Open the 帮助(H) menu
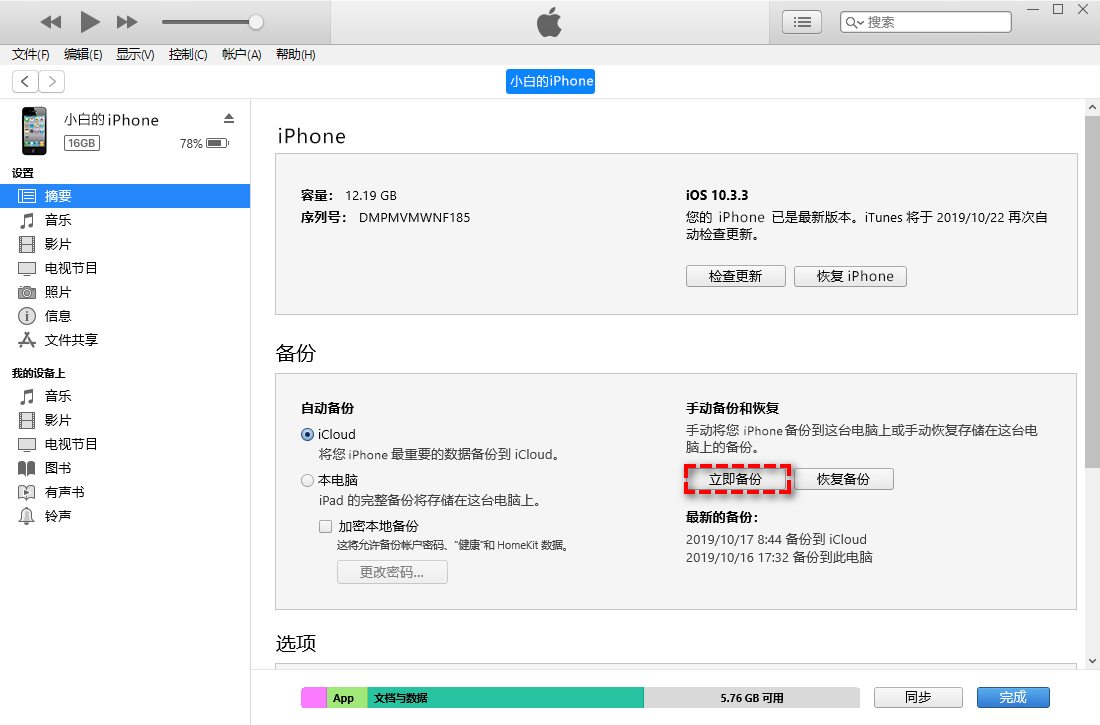The width and height of the screenshot is (1100, 725). coord(295,55)
